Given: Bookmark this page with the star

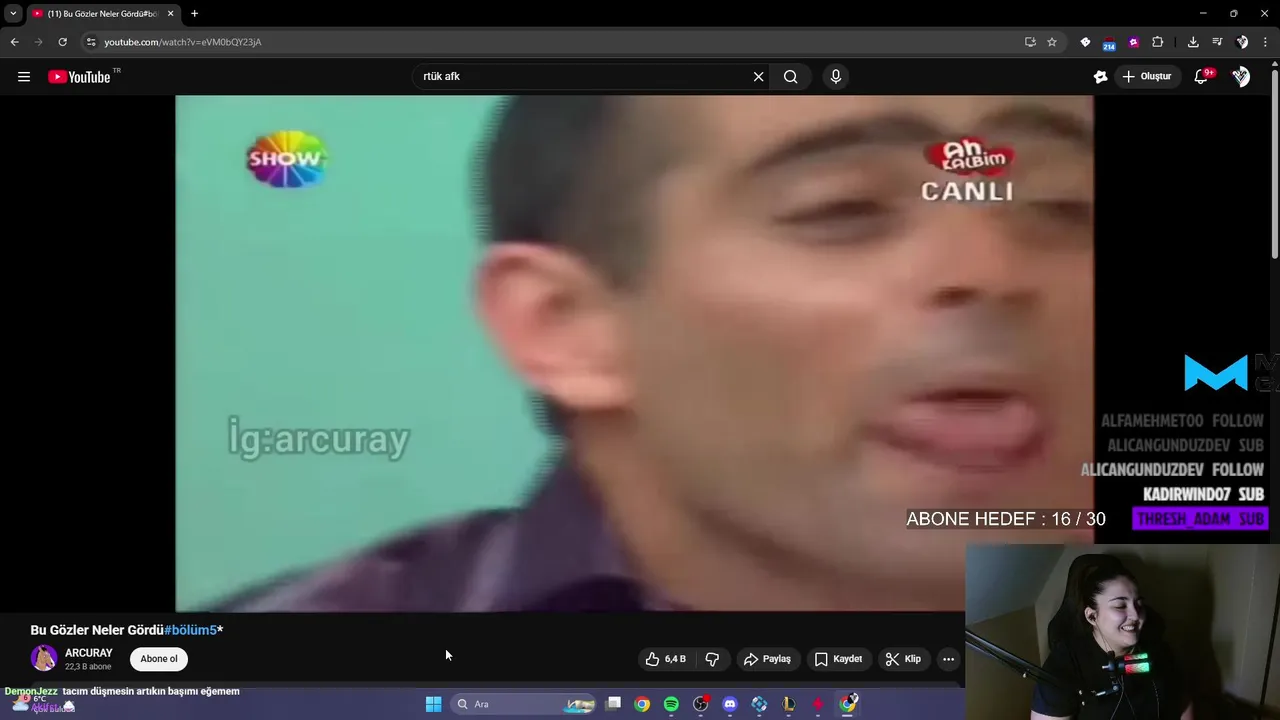Looking at the screenshot, I should tap(1052, 42).
